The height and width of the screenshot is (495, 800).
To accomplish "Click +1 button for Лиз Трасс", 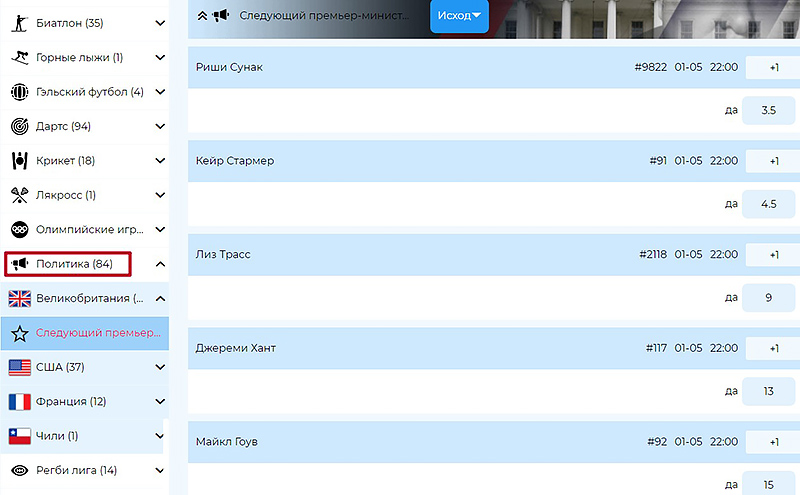I will 773,255.
